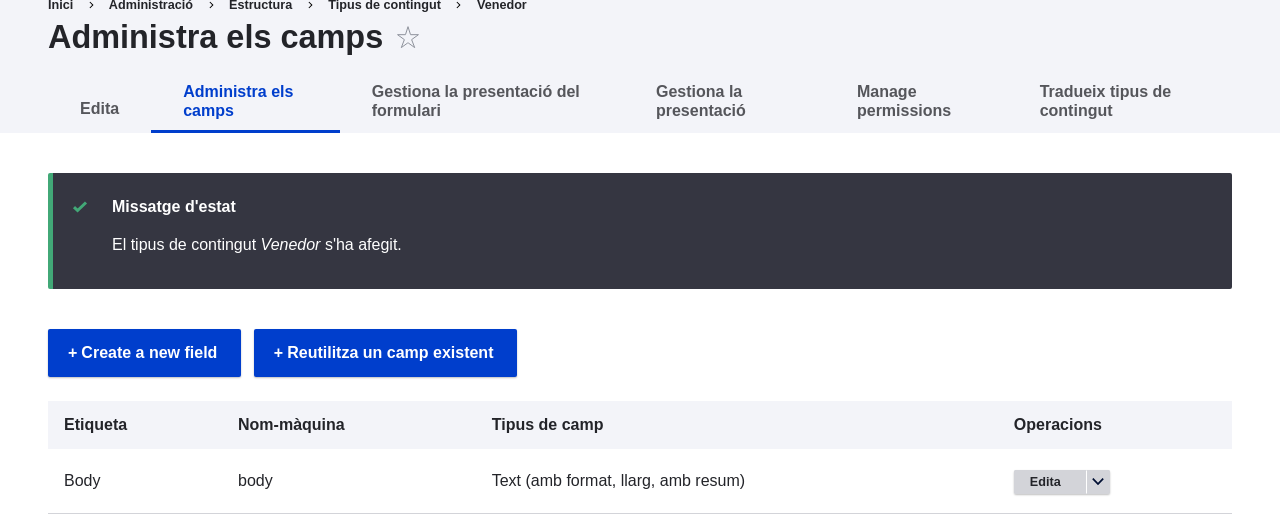Expand the operations dropdown arrow for Body
The height and width of the screenshot is (514, 1280).
coord(1098,482)
